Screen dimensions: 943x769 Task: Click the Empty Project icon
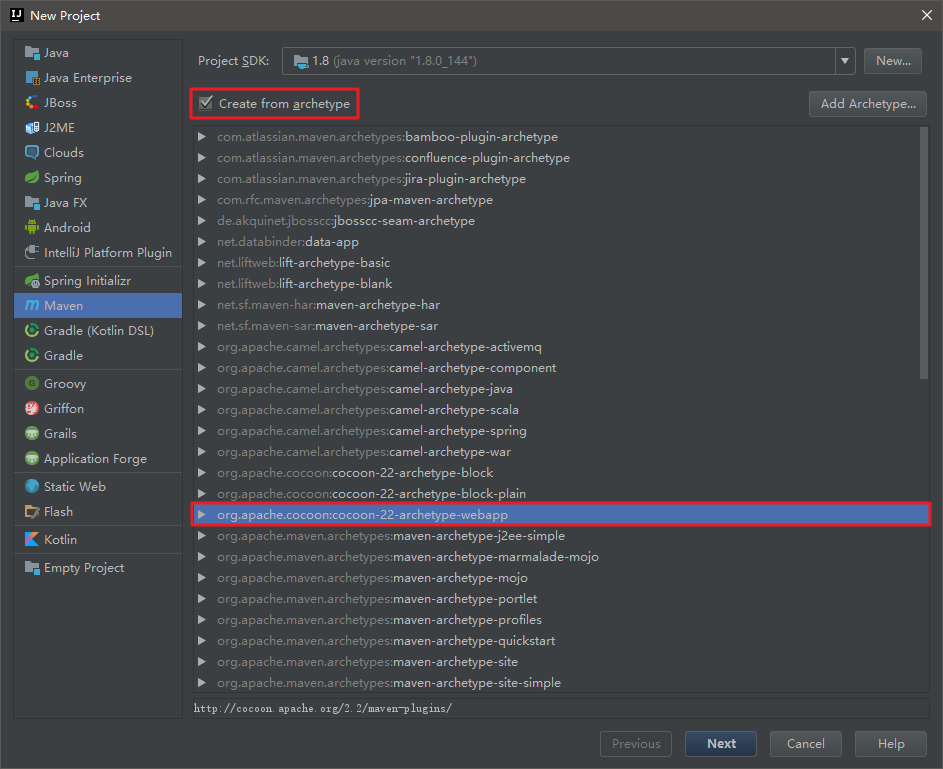pos(32,568)
